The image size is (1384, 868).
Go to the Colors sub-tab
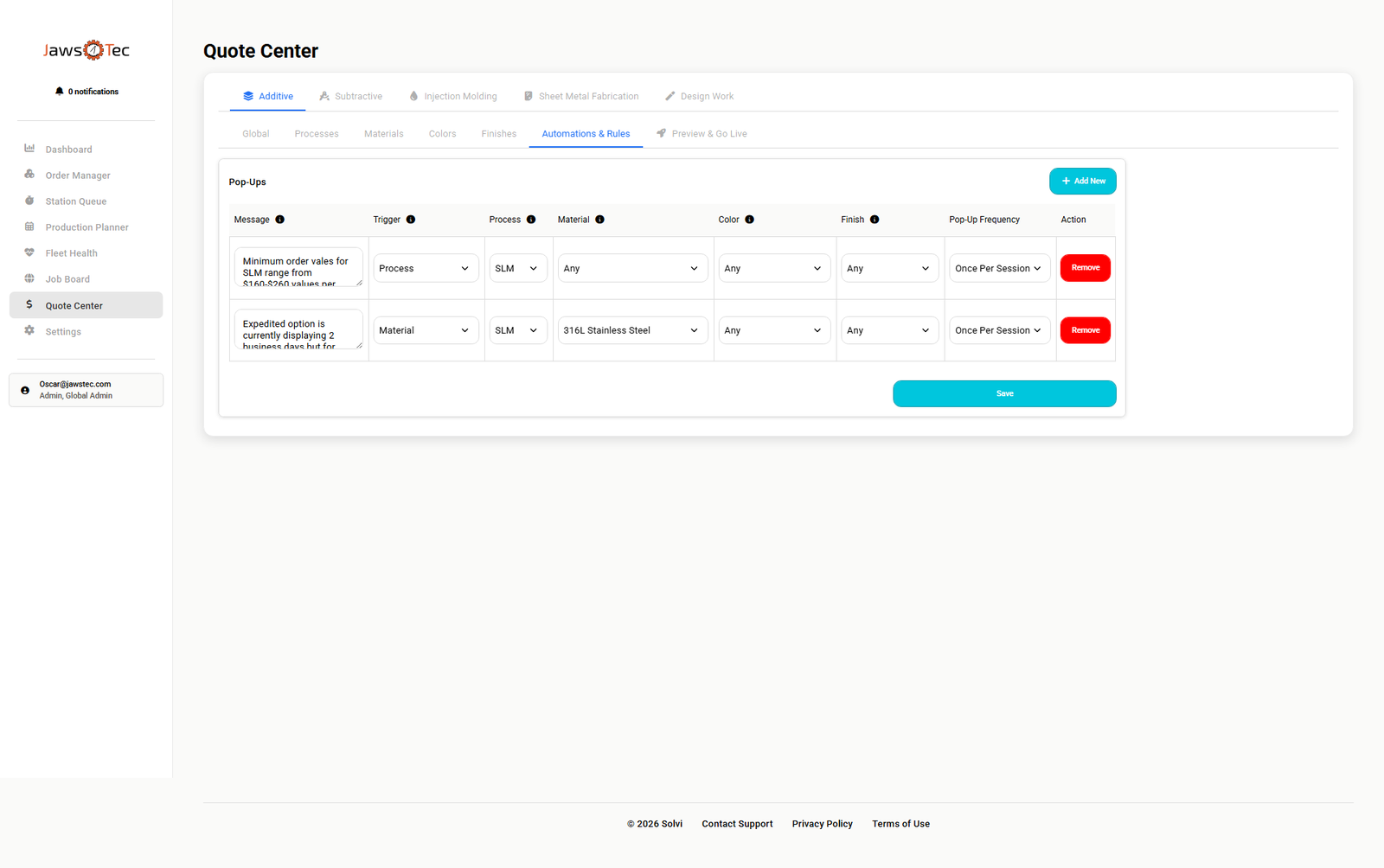click(x=442, y=133)
